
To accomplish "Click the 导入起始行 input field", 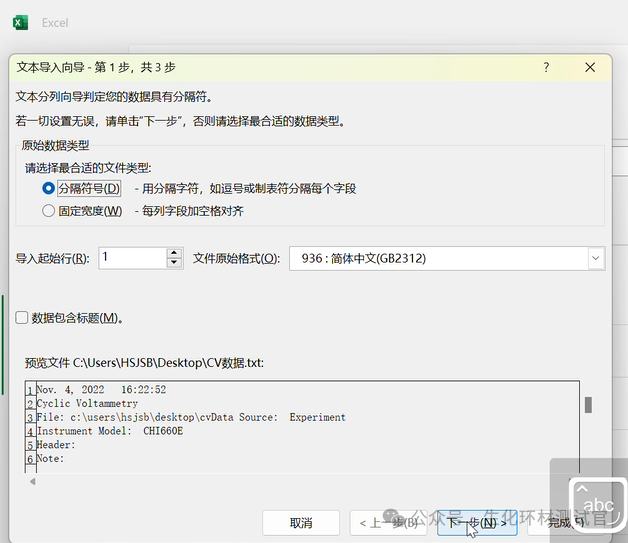I will tap(133, 258).
